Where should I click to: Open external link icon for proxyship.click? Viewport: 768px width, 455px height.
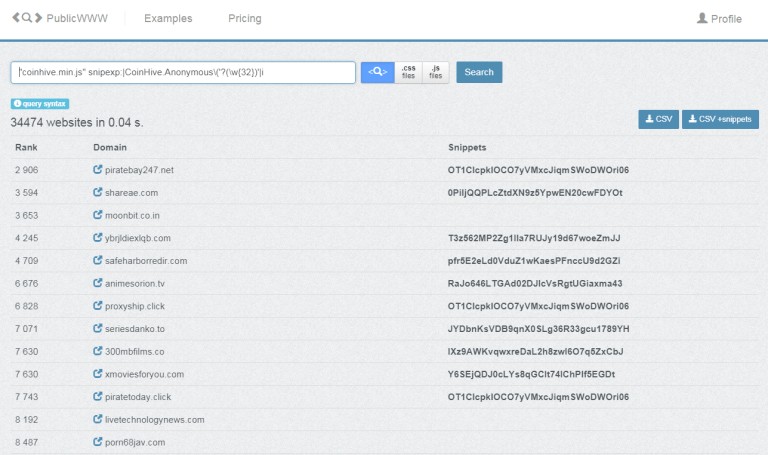(97, 306)
